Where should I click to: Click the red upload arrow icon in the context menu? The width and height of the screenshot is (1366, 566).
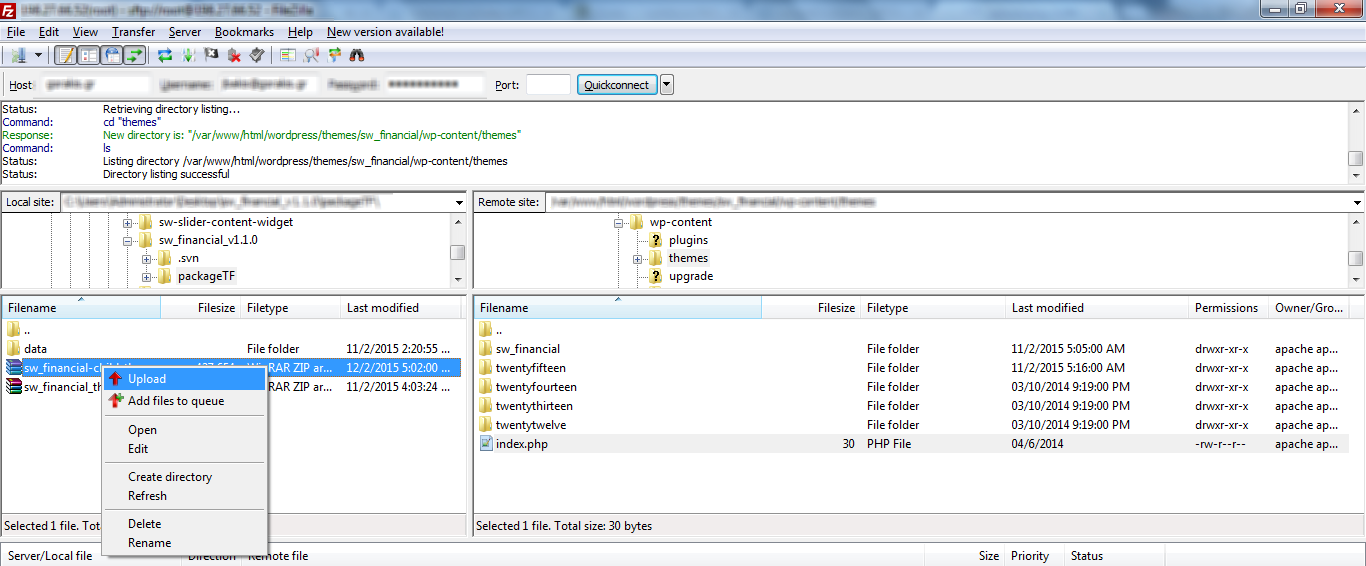pyautogui.click(x=115, y=379)
